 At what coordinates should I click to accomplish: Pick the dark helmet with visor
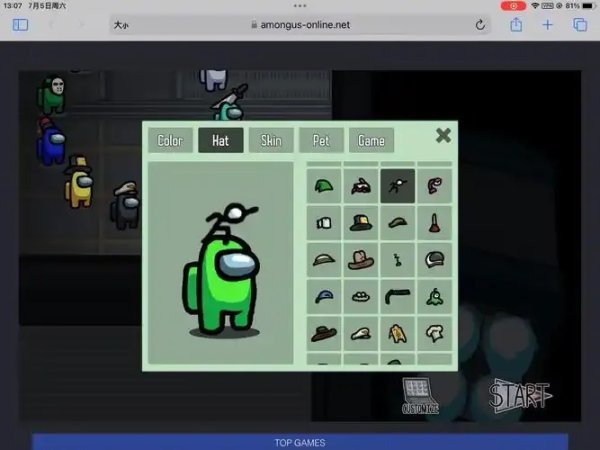pos(434,260)
